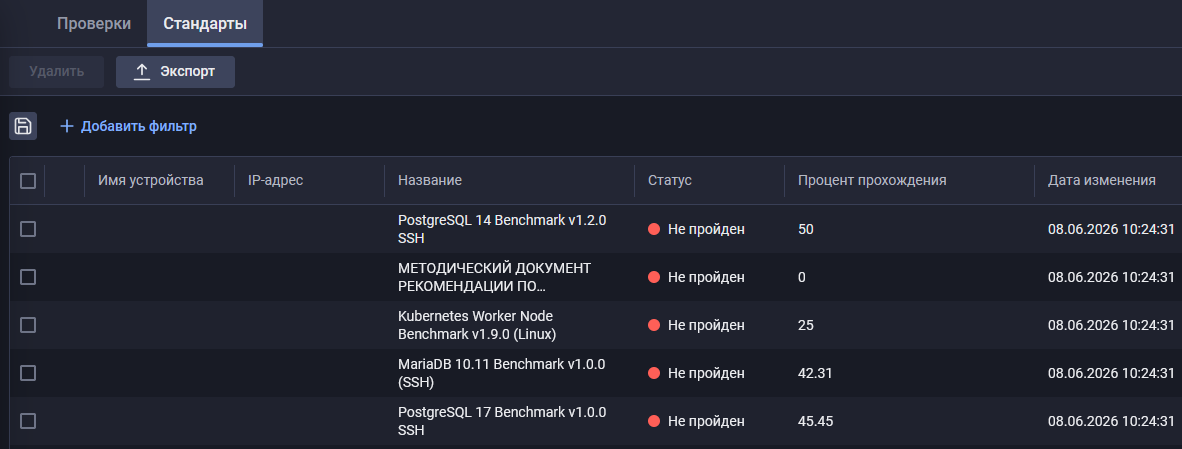The height and width of the screenshot is (449, 1182).
Task: Switch to the Проверки tab
Action: point(94,23)
